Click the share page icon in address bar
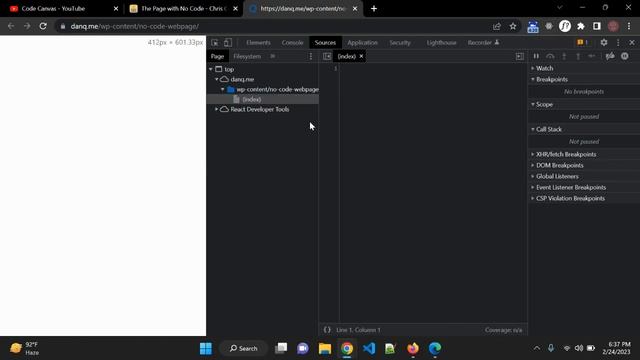The width and height of the screenshot is (640, 360). tap(497, 26)
